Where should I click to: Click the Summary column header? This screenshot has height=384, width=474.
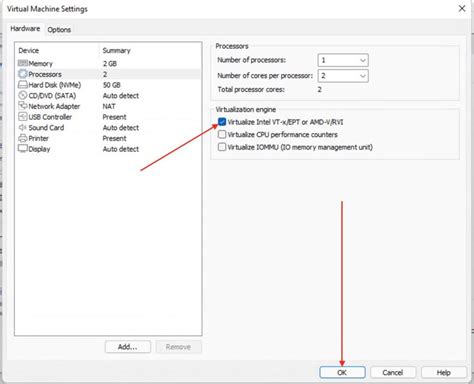(x=116, y=51)
